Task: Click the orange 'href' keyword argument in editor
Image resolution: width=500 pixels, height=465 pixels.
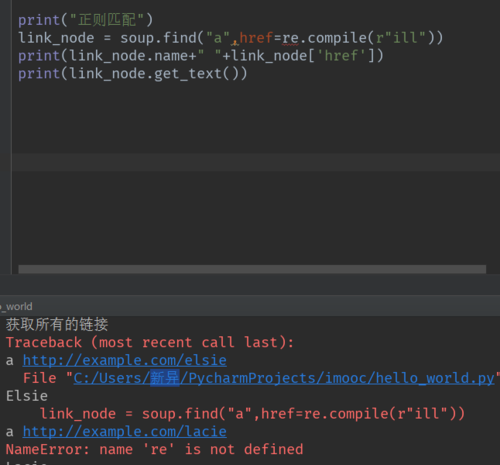Action: 256,38
